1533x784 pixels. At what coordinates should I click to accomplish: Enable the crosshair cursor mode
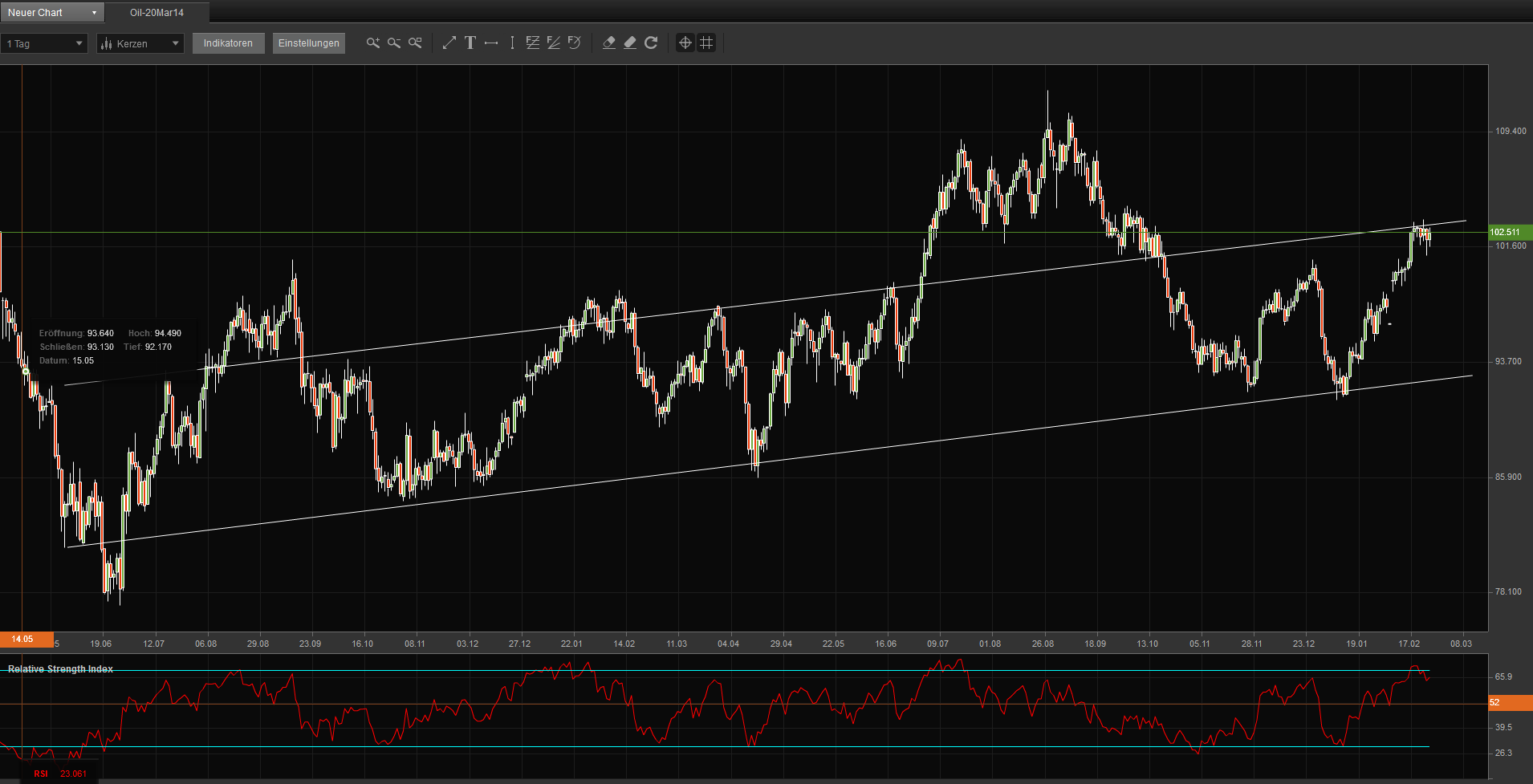(x=685, y=43)
